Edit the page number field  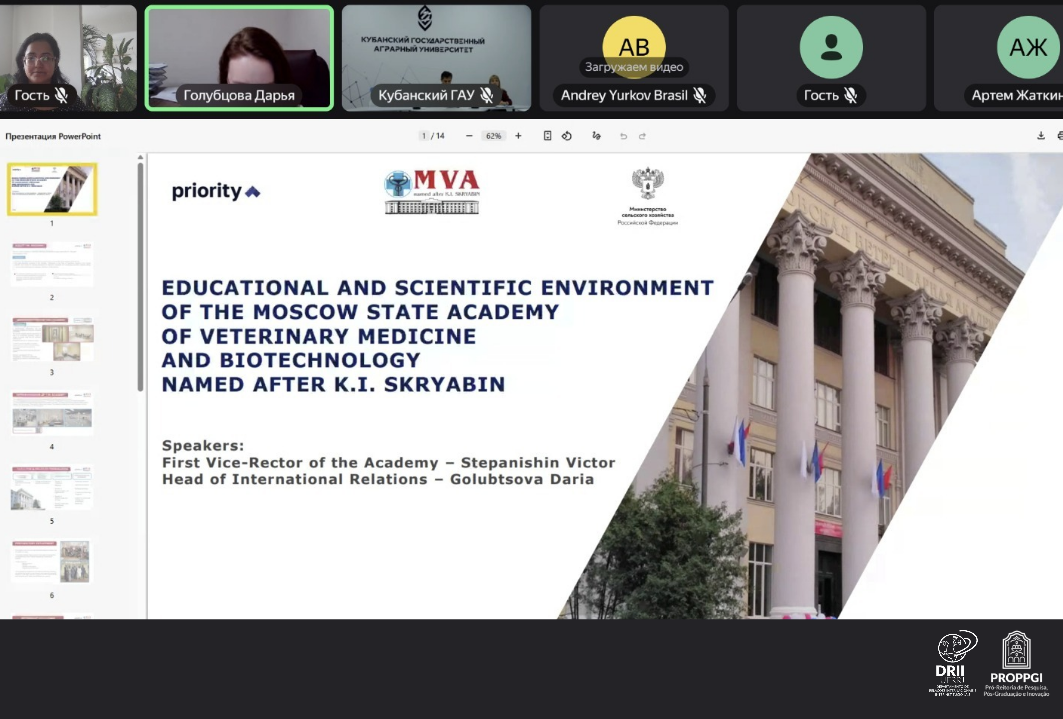(x=424, y=136)
